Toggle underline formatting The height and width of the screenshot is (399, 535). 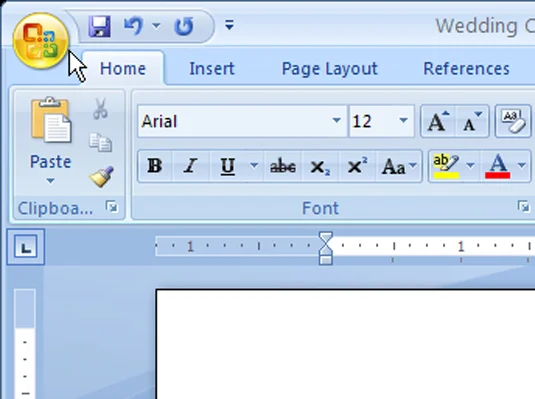[x=228, y=166]
